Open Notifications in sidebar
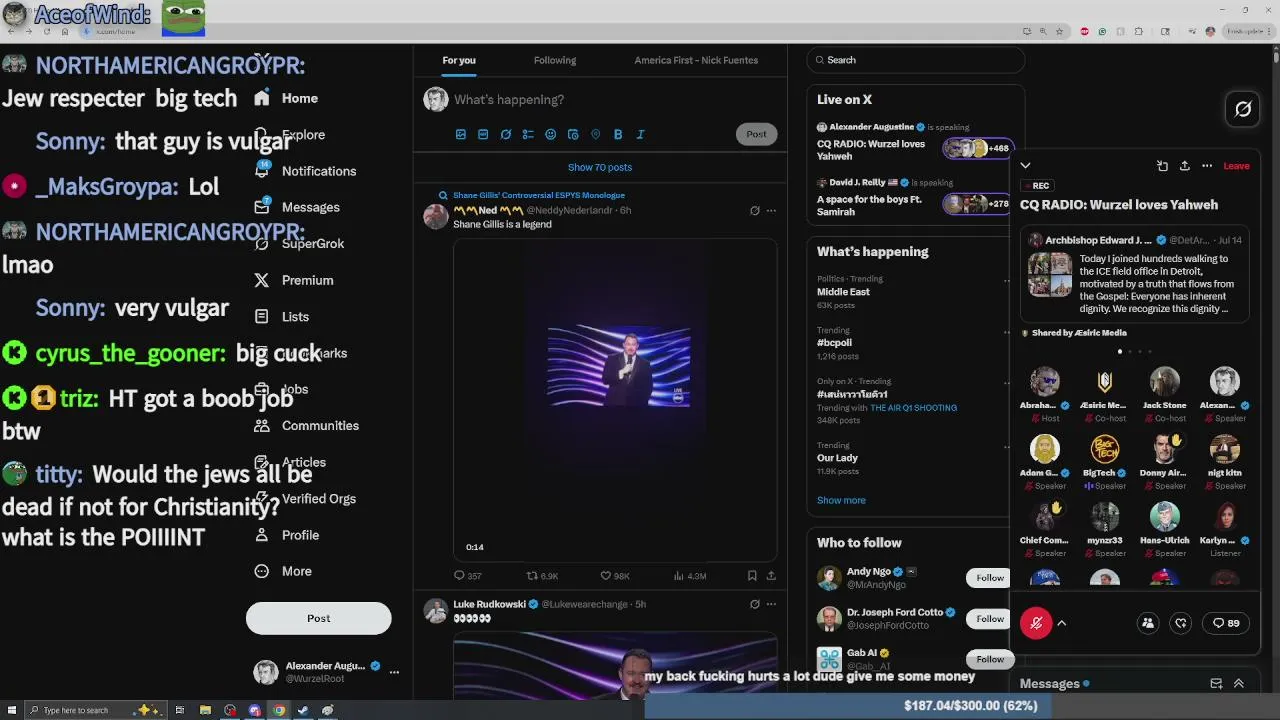This screenshot has height=720, width=1280. pos(306,171)
